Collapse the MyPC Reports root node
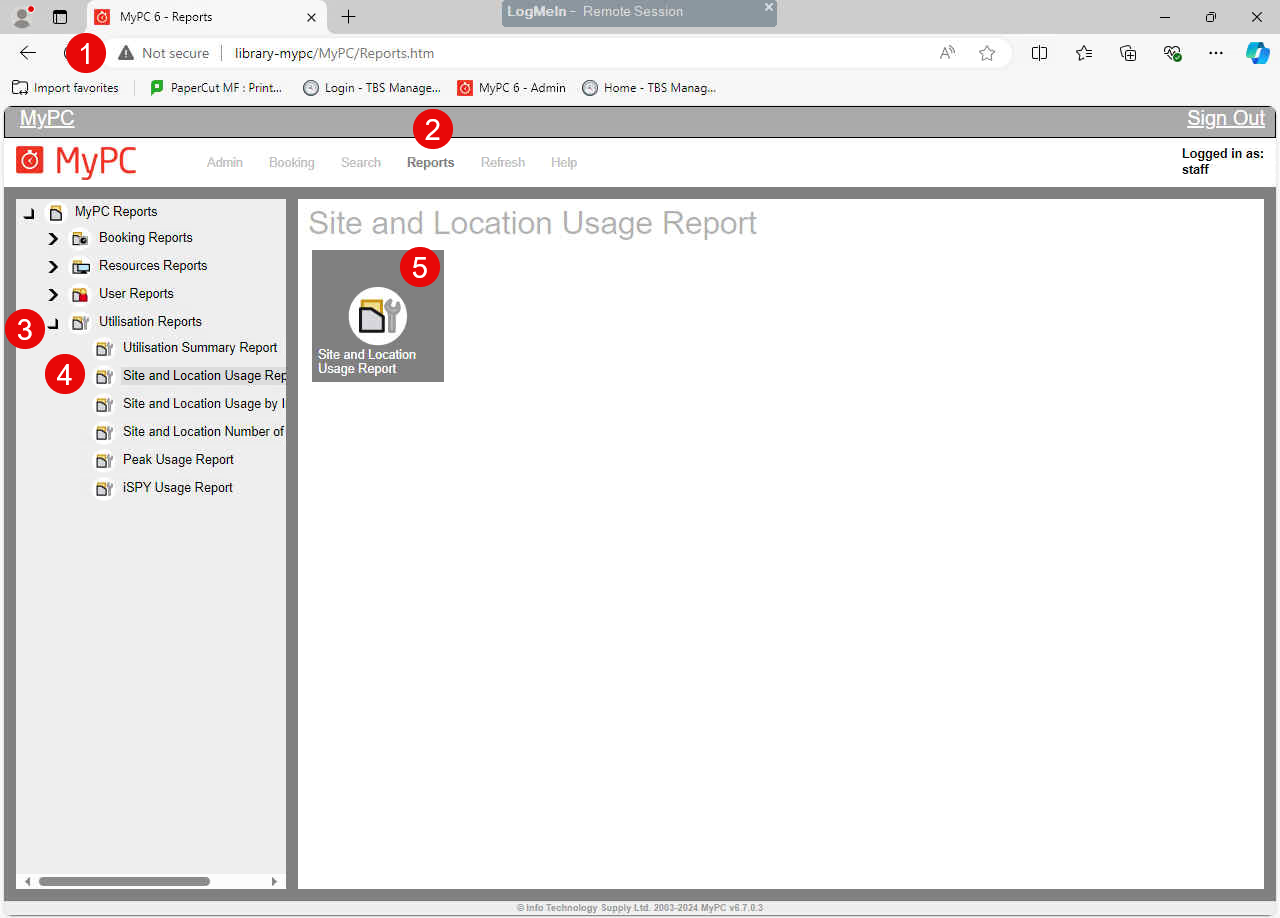 (29, 212)
